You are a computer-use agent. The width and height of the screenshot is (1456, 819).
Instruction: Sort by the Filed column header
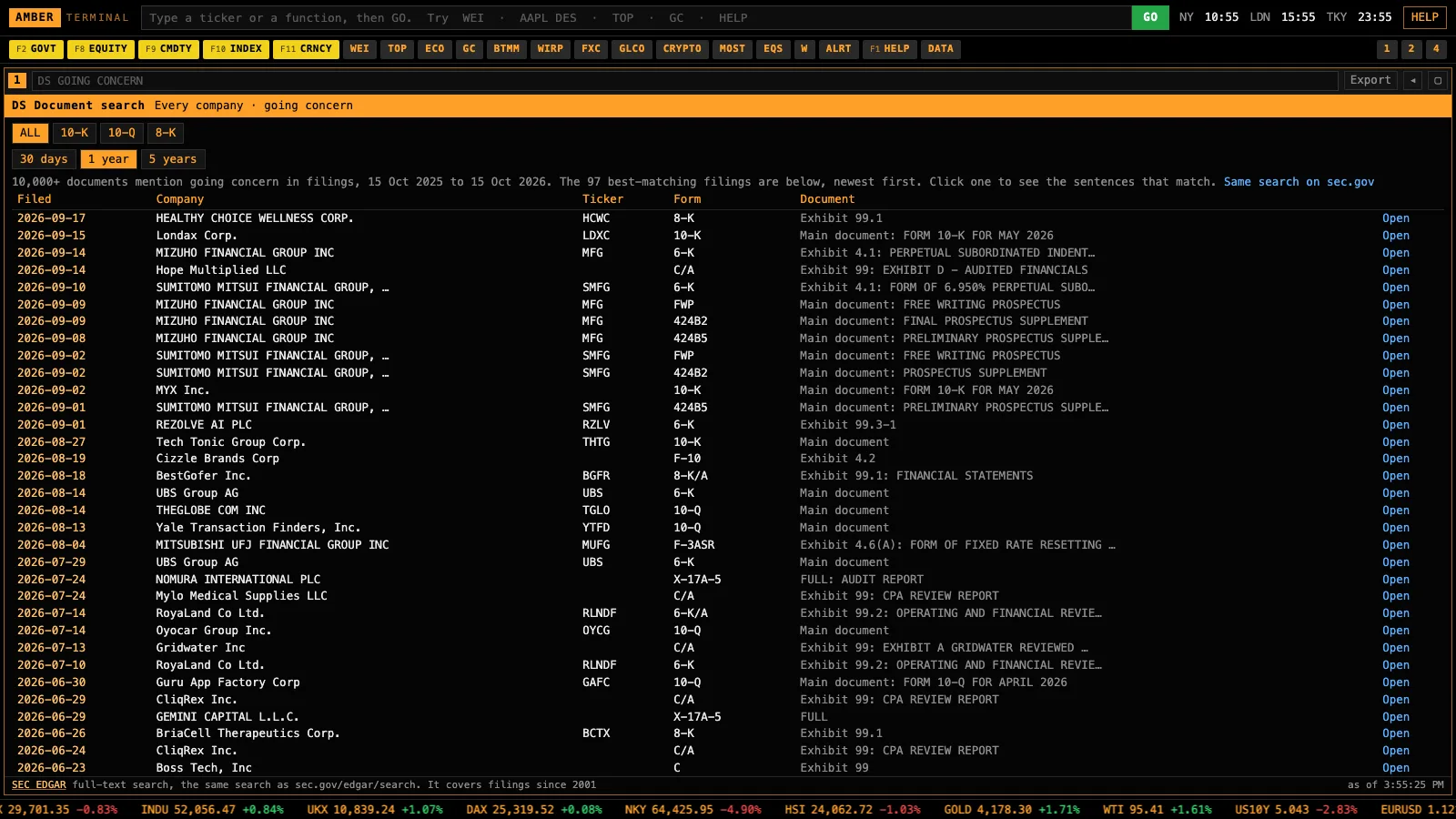[x=35, y=199]
